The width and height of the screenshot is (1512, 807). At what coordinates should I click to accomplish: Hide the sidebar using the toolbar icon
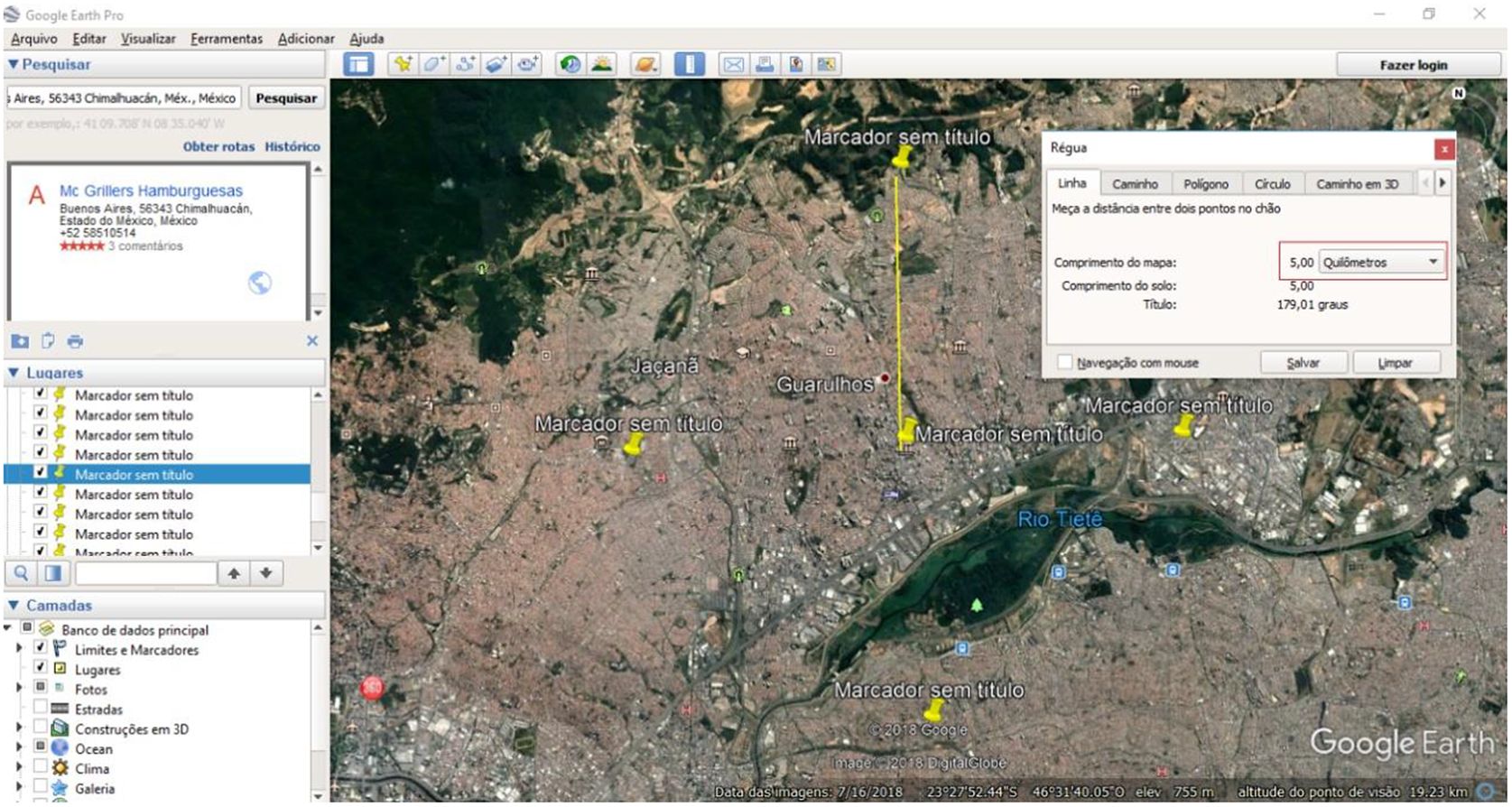359,64
